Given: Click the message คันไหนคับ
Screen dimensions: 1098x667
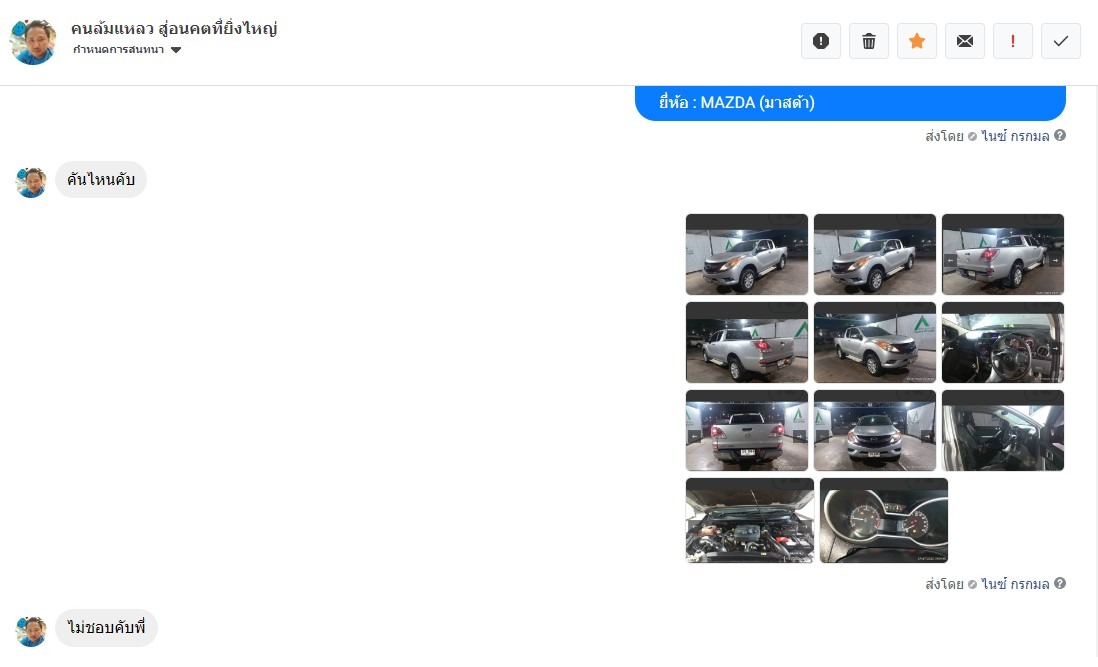Looking at the screenshot, I should tap(101, 179).
